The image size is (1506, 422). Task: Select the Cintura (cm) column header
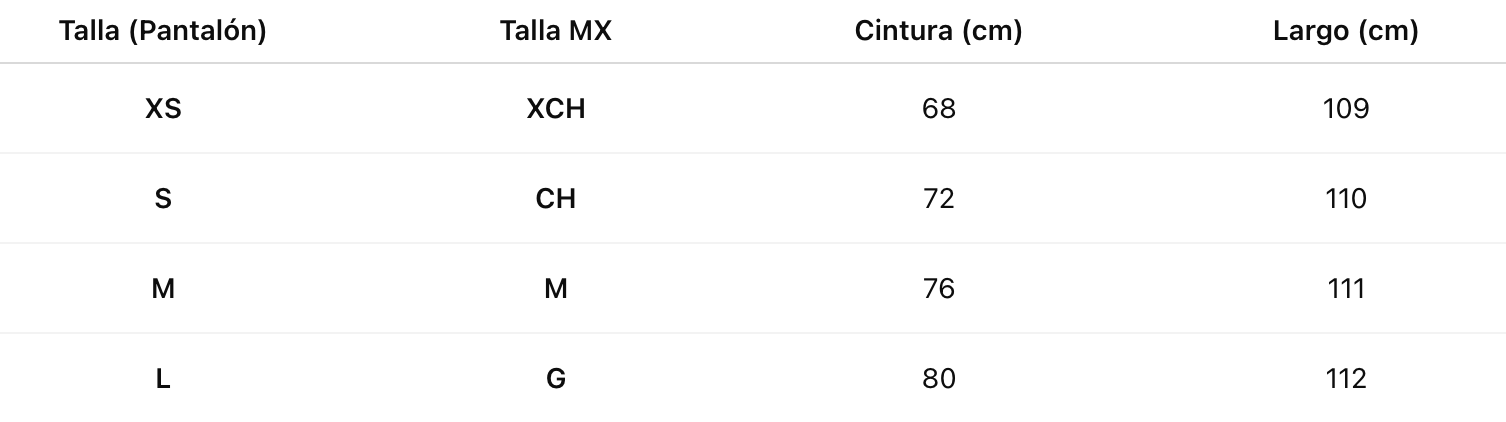938,31
